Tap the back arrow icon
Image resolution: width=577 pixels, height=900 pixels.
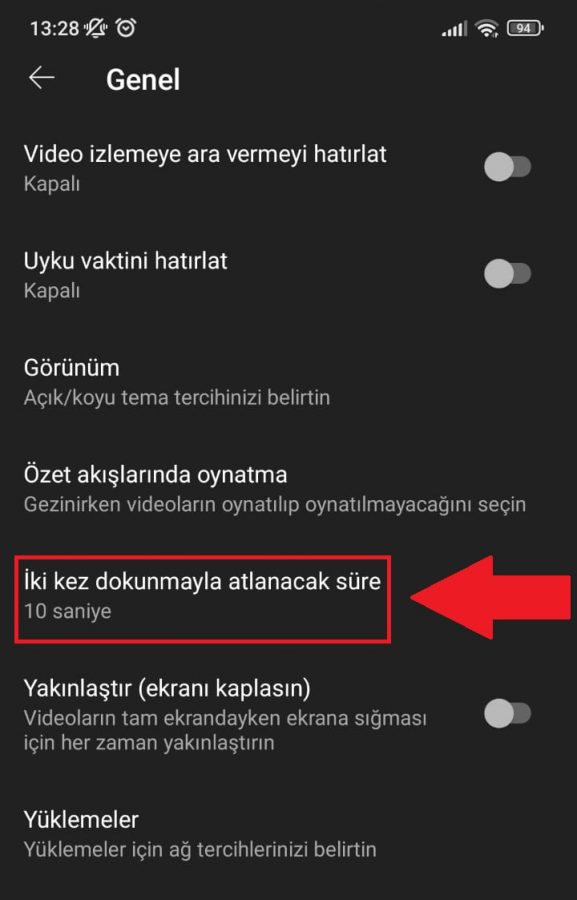coord(41,77)
